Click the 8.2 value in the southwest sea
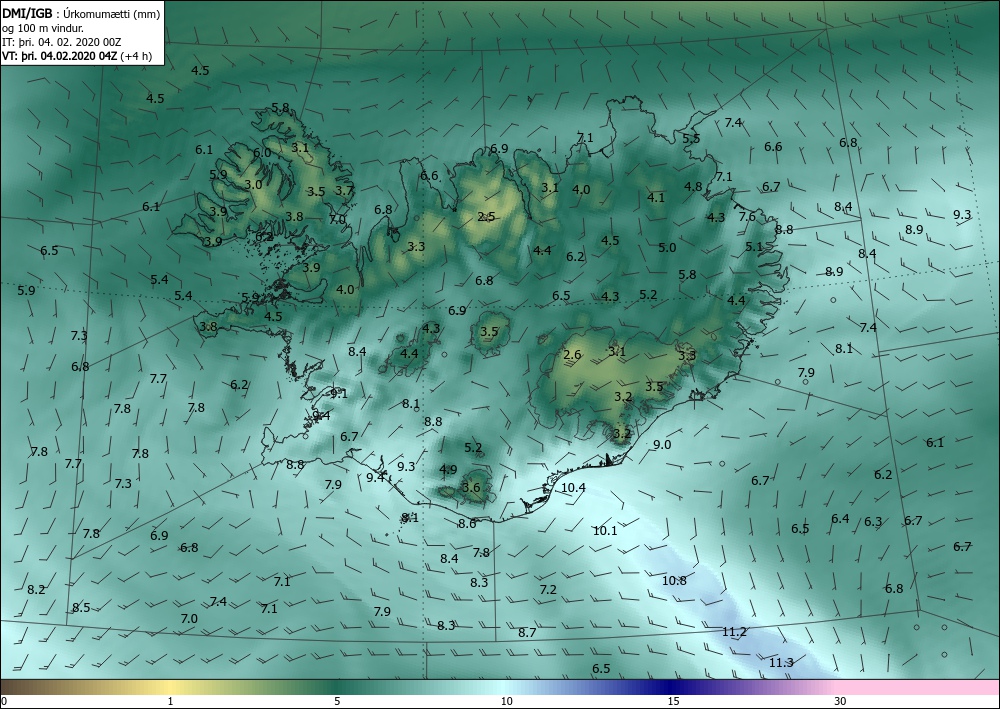The image size is (1000, 709). coord(36,589)
